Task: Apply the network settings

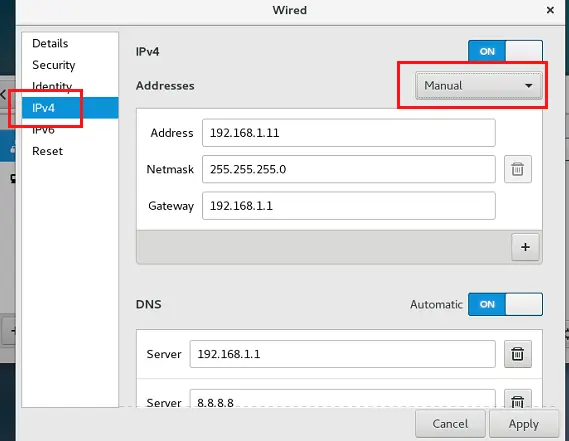Action: click(x=524, y=424)
